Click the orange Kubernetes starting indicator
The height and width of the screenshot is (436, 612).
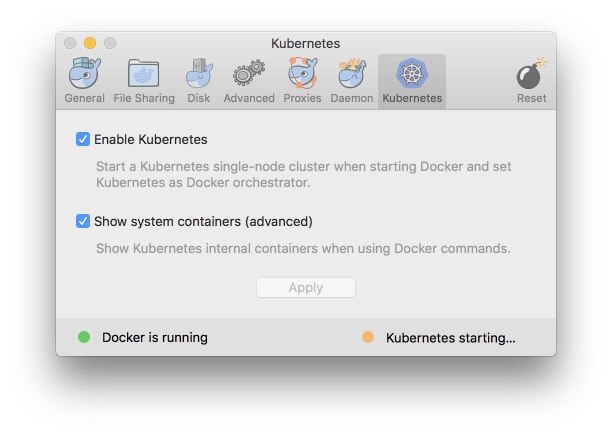coord(368,338)
